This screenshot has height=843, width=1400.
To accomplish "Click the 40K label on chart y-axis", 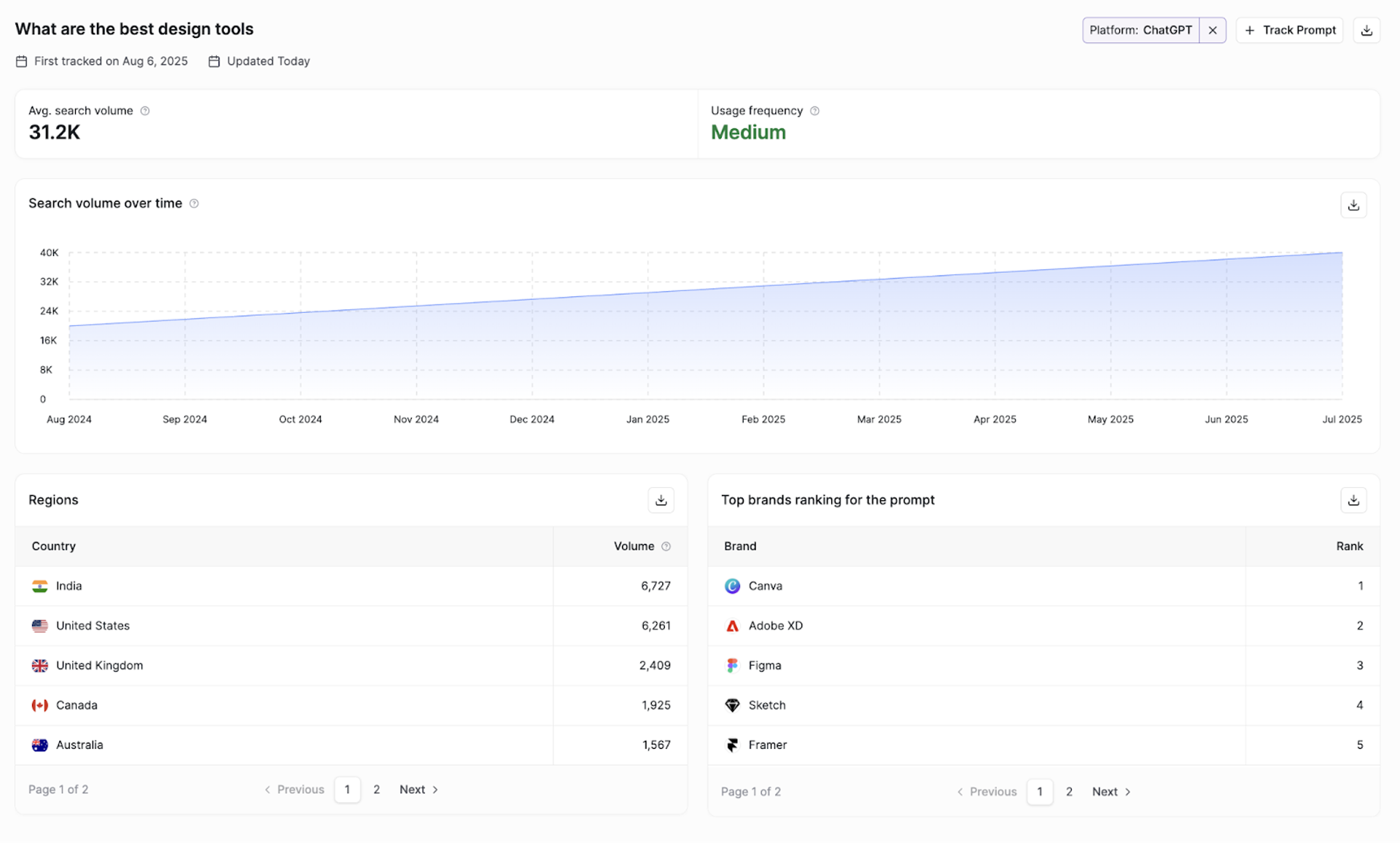I will 49,253.
